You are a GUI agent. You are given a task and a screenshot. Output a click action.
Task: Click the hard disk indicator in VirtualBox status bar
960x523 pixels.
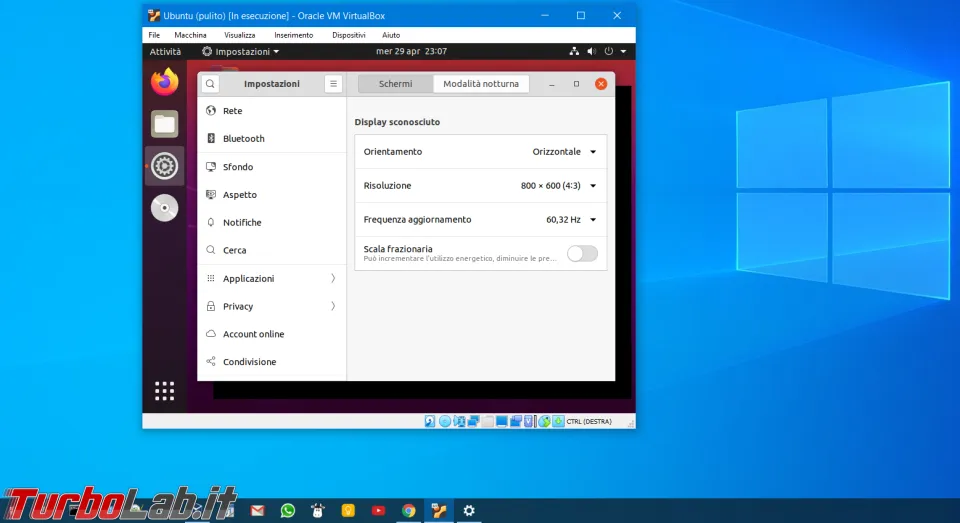430,421
